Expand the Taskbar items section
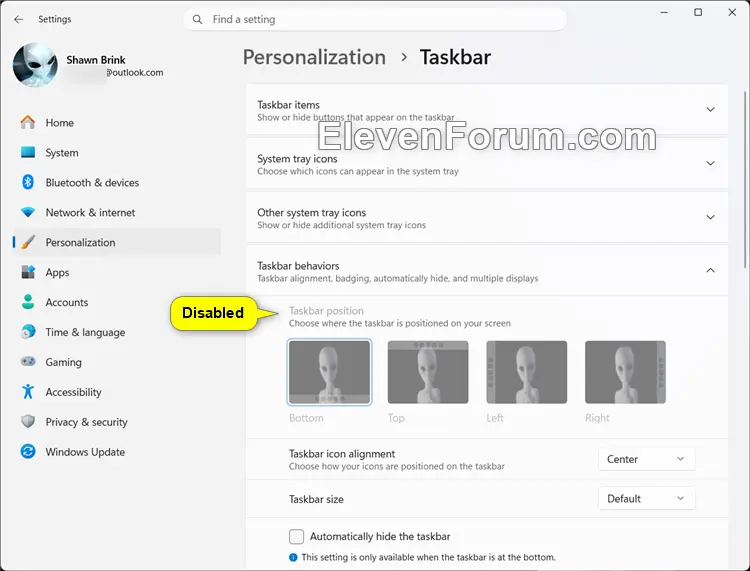The width and height of the screenshot is (750, 571). tap(487, 110)
